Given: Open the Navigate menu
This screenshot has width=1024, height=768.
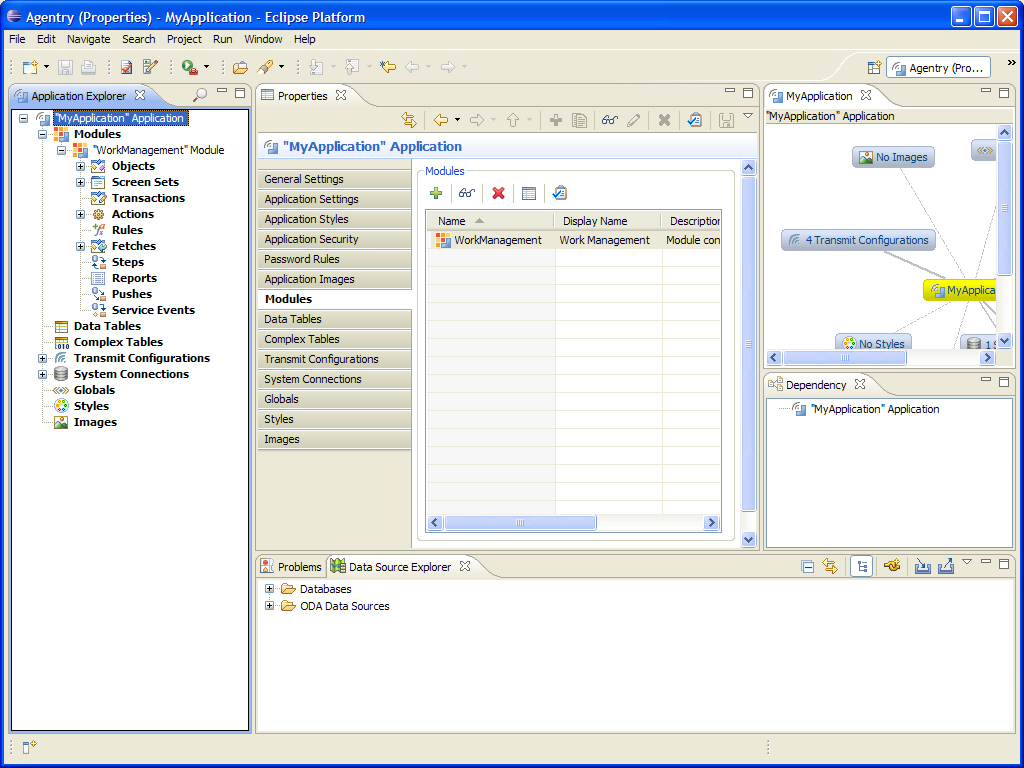Looking at the screenshot, I should tap(89, 39).
